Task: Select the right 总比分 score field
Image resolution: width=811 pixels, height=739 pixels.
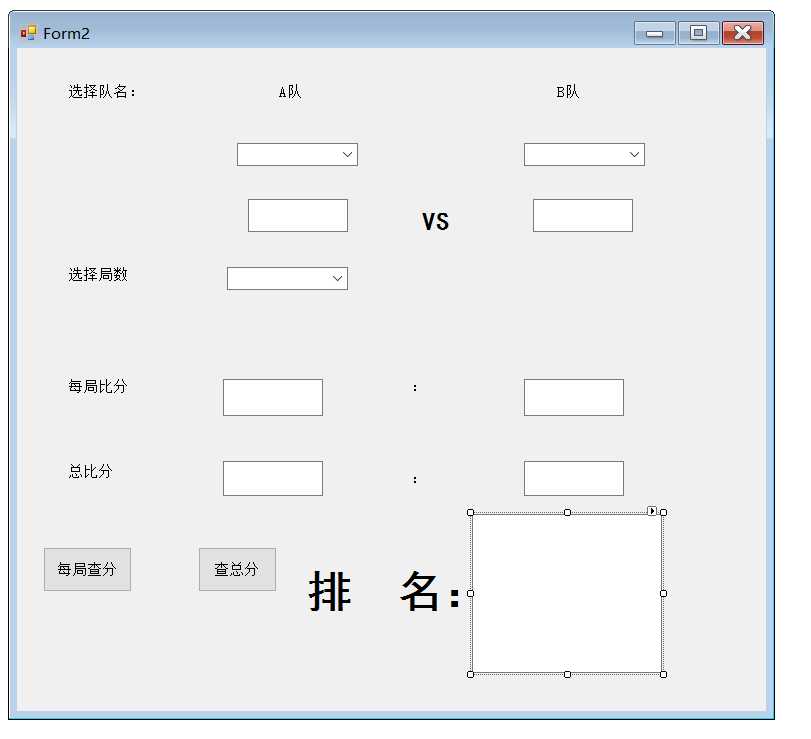Action: [x=573, y=478]
